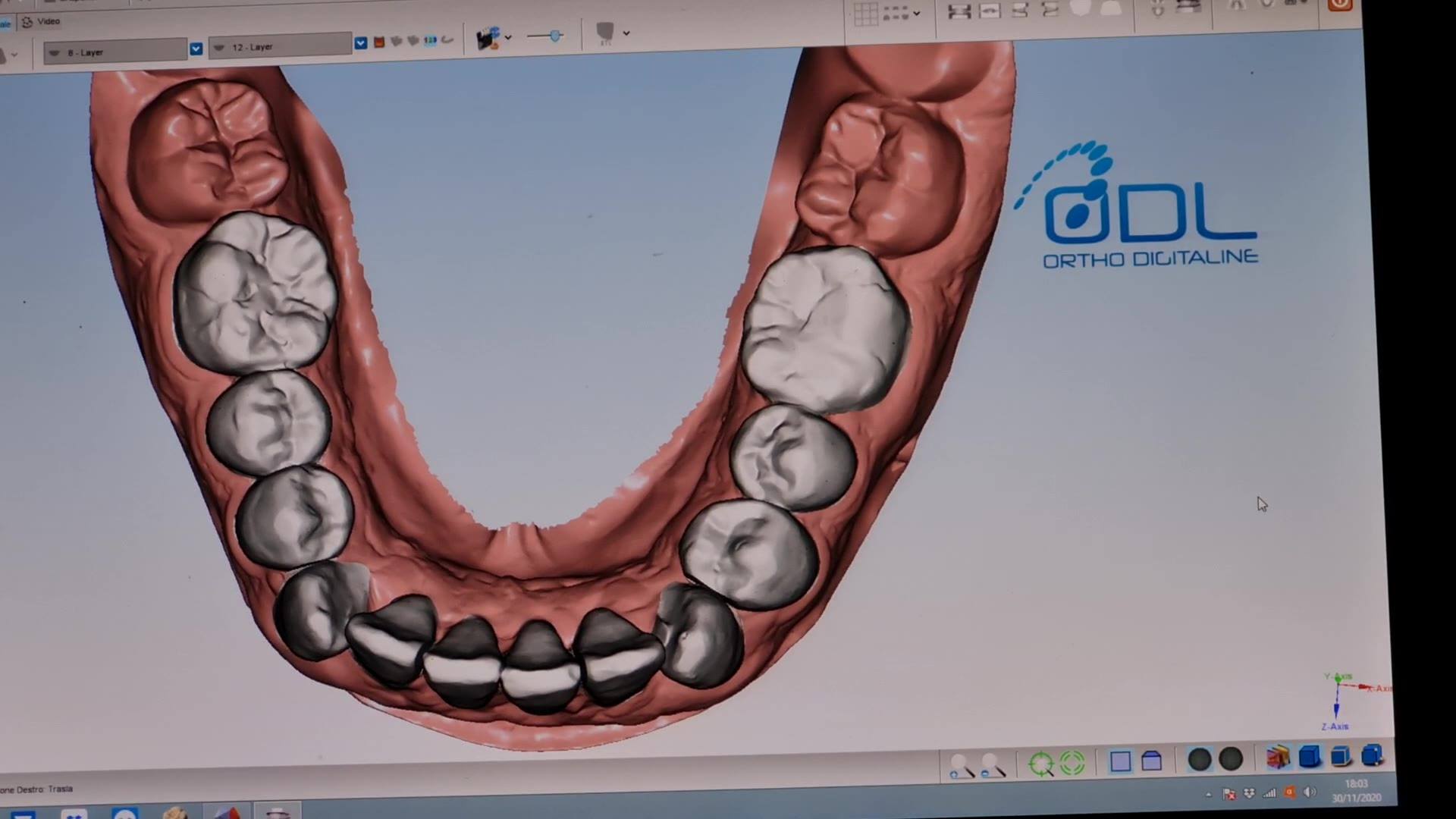Select the blue cube with vertices mode
Image resolution: width=1456 pixels, height=819 pixels.
pos(1372,755)
